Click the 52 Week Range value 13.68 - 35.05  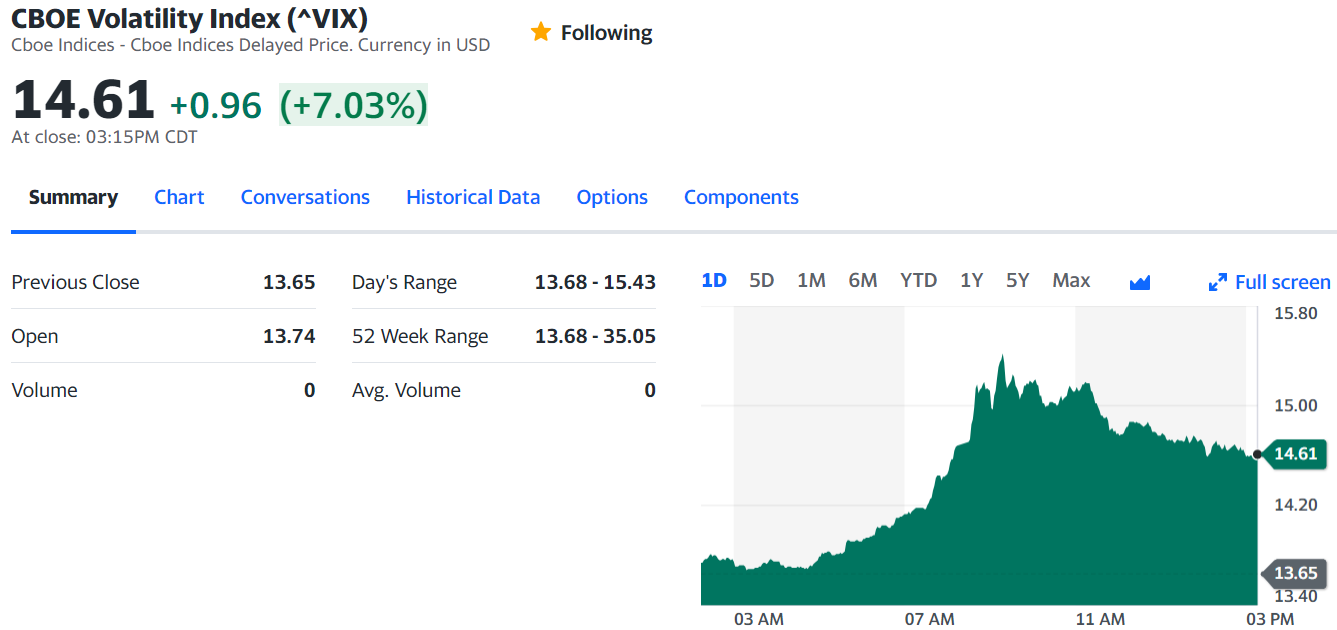(595, 336)
